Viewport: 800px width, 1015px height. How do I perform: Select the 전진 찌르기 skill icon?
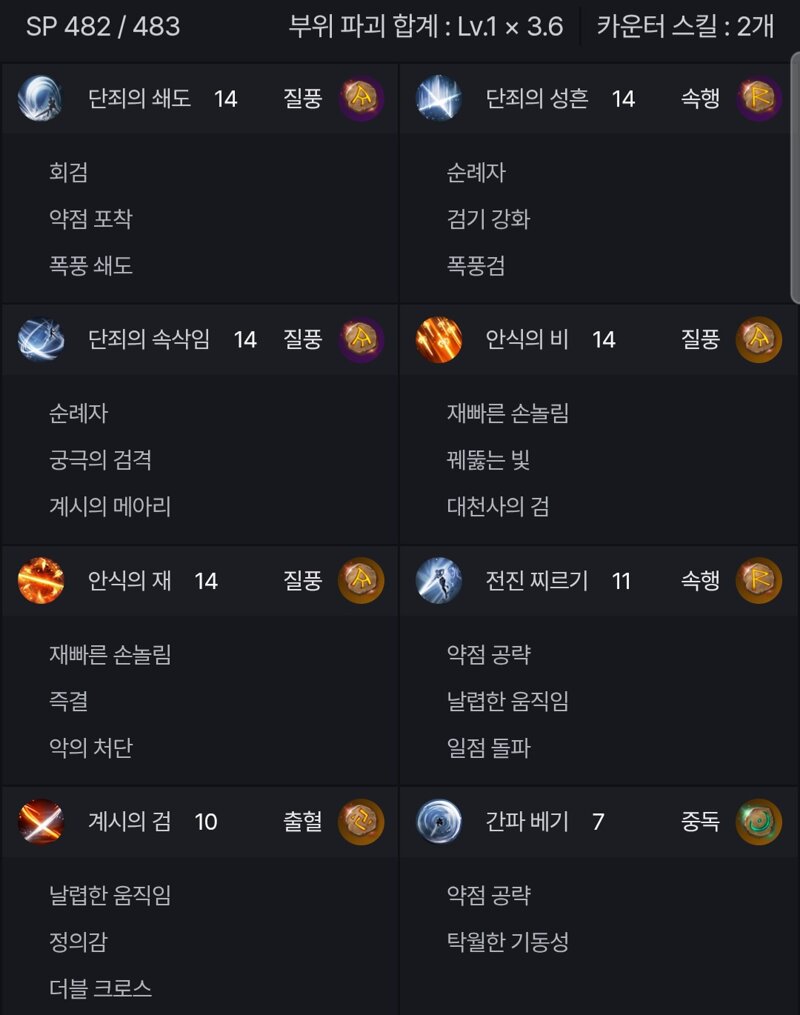click(x=438, y=580)
